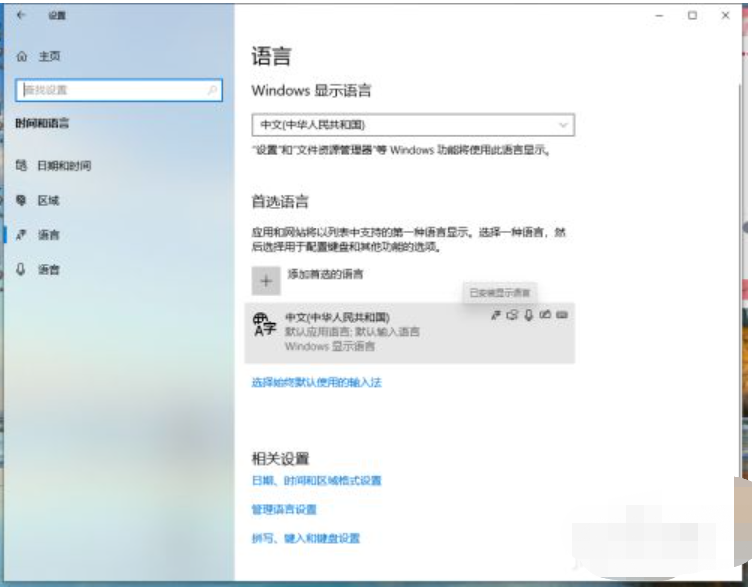Select 语言 in the sidebar

[38, 235]
